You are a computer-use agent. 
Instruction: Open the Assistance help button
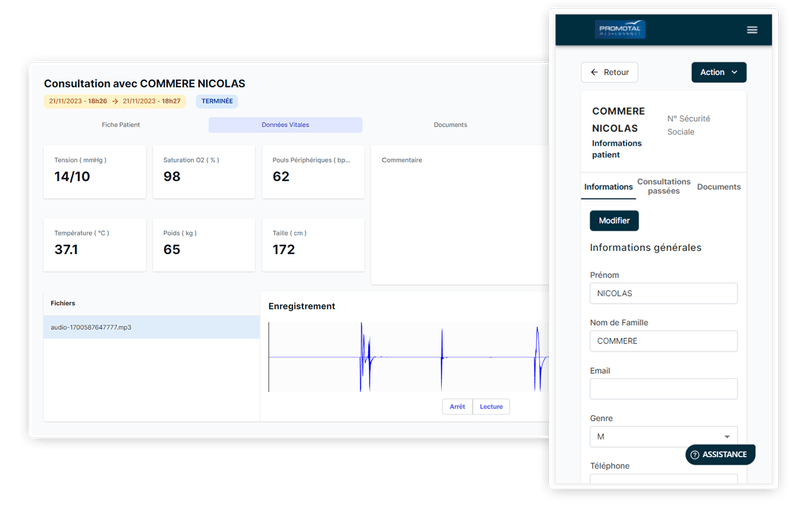720,454
